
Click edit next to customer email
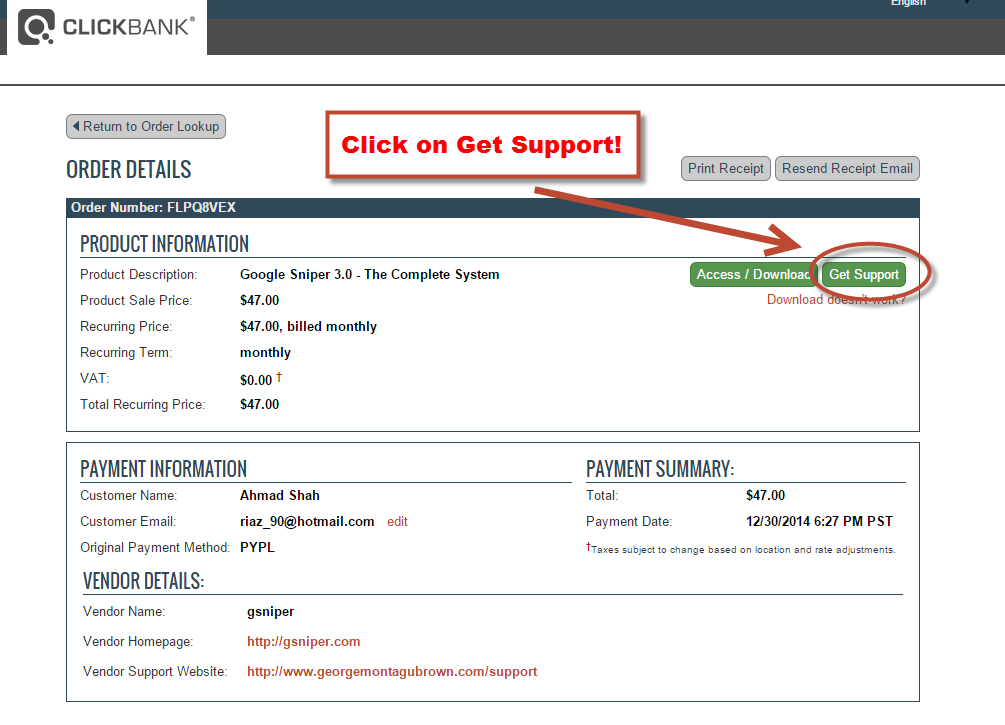pos(397,522)
